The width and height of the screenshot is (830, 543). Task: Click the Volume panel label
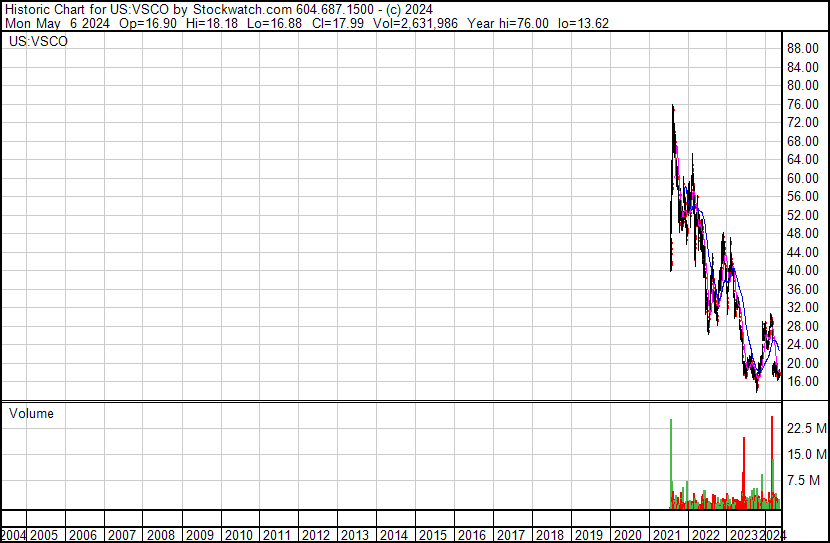pyautogui.click(x=32, y=413)
